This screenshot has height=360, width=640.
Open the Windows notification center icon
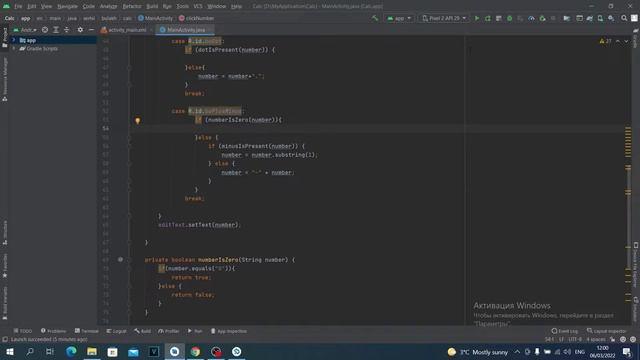[627, 352]
